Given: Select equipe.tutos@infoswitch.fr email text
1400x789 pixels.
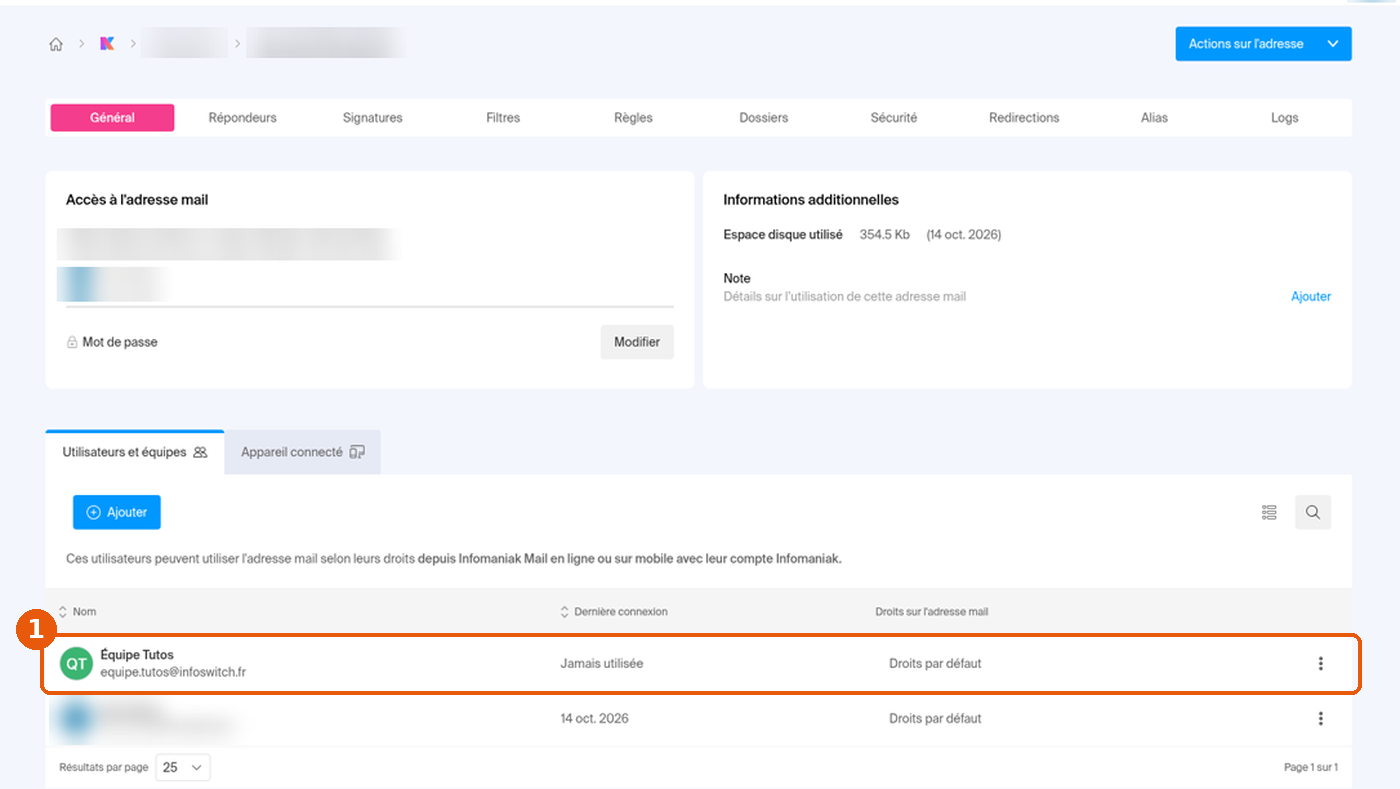Looking at the screenshot, I should pos(173,673).
